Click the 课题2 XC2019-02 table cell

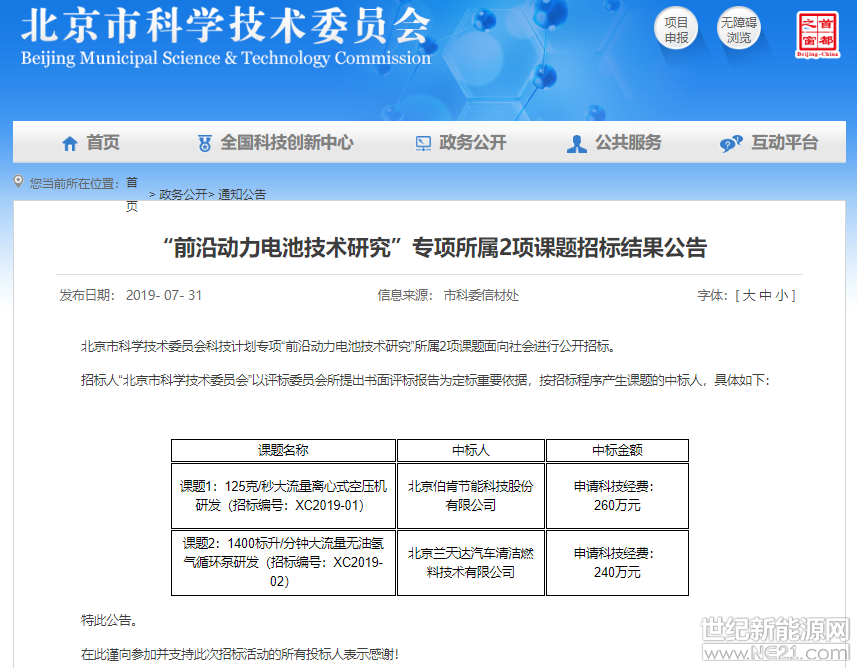click(x=283, y=562)
